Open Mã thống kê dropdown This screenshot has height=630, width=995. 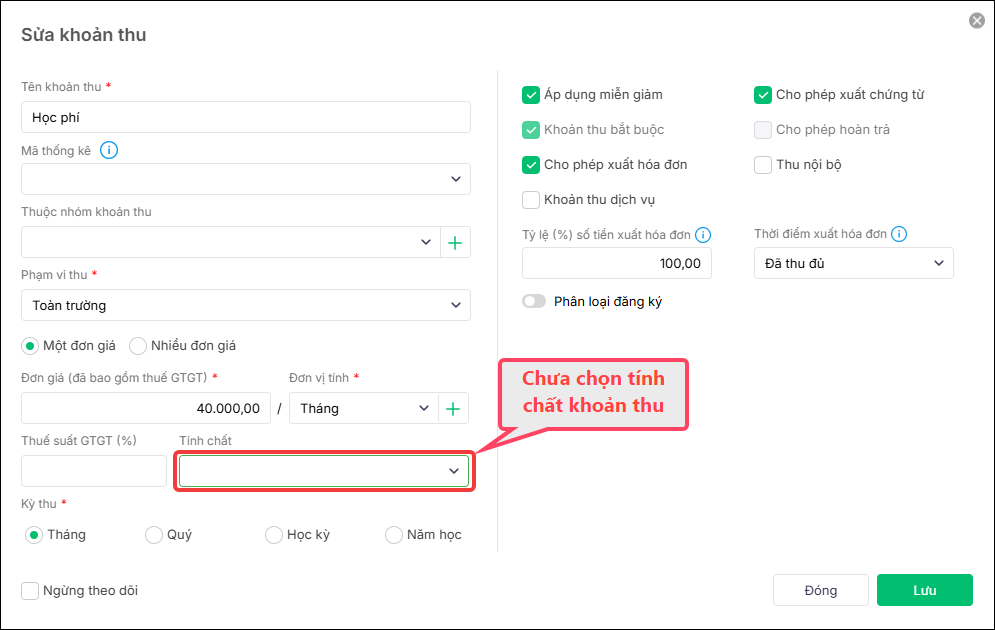(x=246, y=179)
